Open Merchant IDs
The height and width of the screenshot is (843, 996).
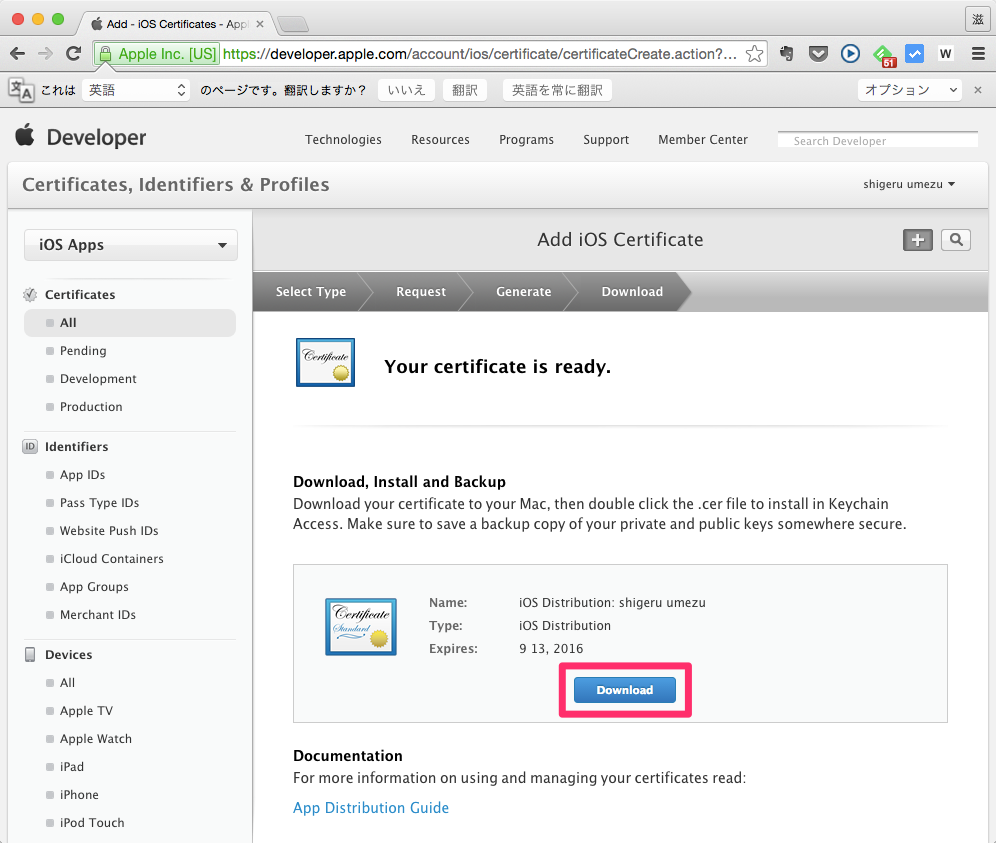(x=98, y=614)
